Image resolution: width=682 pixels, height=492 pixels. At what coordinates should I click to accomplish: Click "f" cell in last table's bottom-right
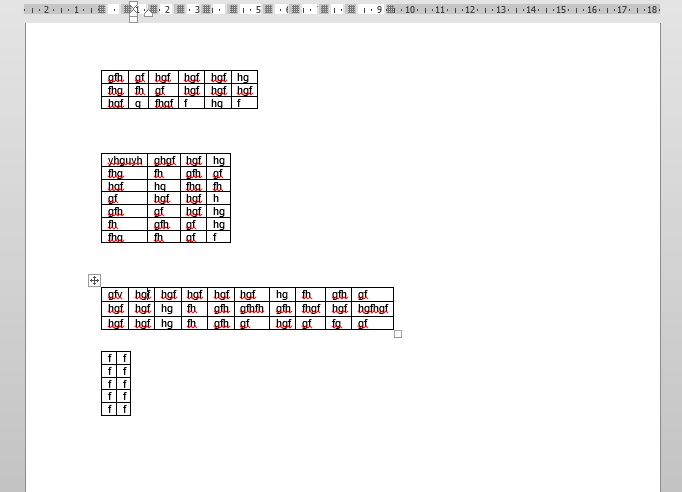tap(124, 409)
